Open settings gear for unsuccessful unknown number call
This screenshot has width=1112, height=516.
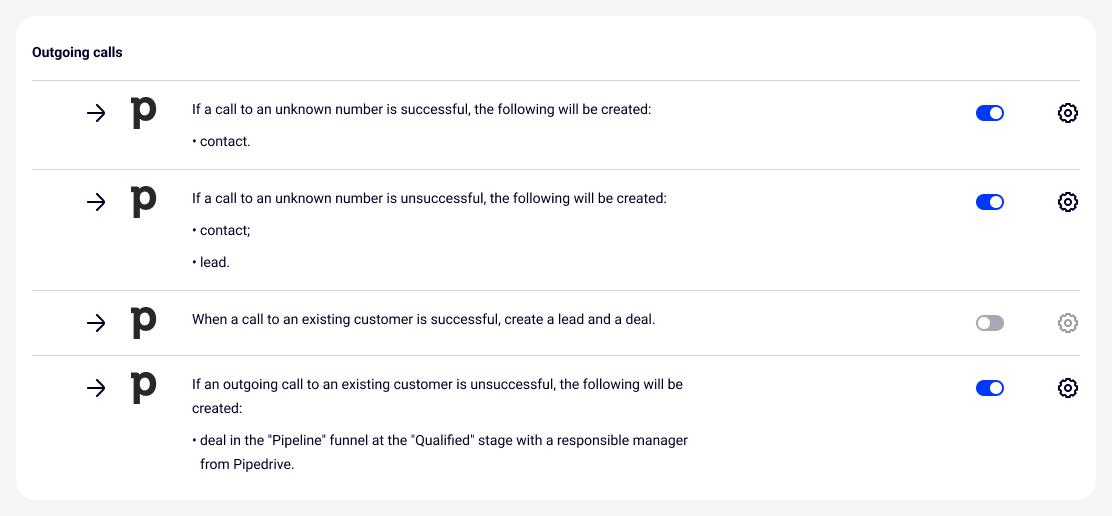coord(1067,202)
